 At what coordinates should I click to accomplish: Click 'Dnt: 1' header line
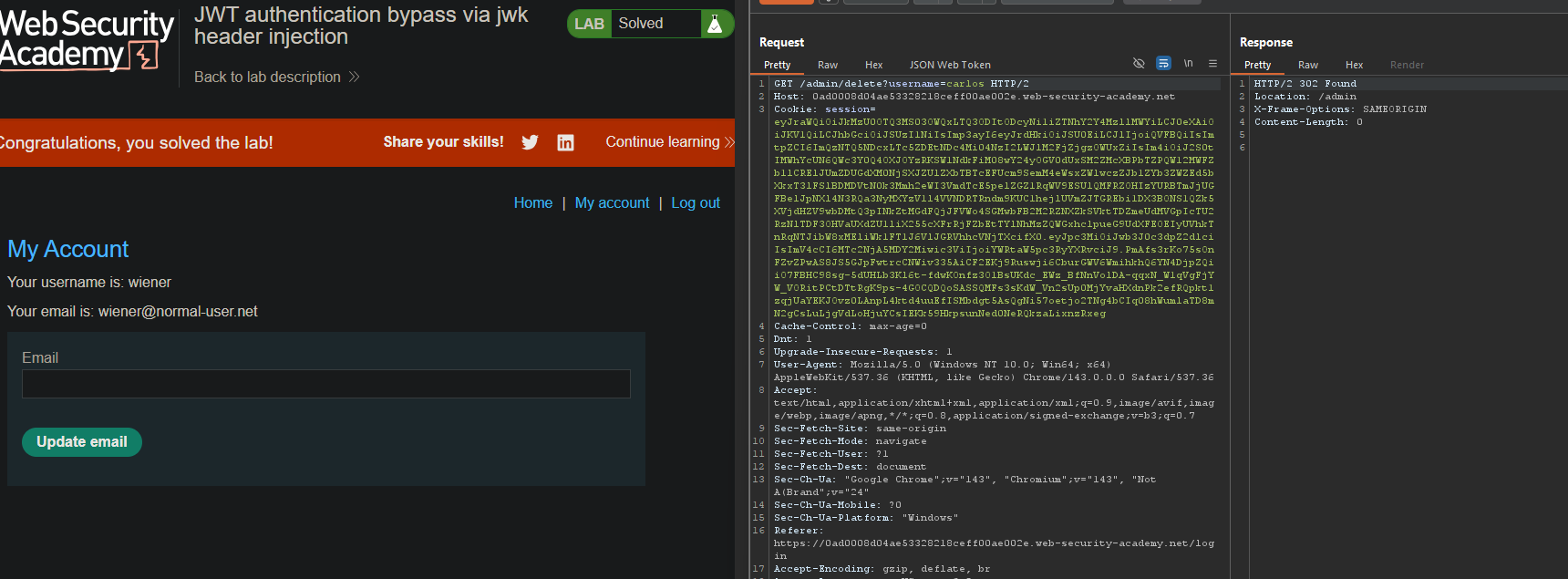point(792,339)
